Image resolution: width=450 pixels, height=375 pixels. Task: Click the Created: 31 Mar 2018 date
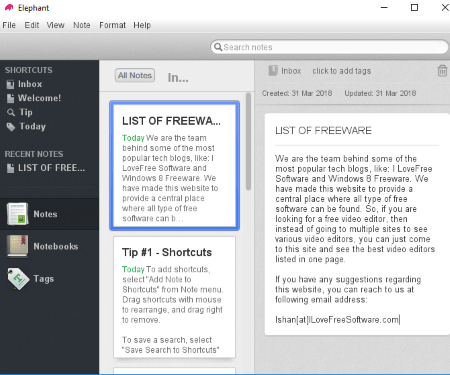pos(297,93)
